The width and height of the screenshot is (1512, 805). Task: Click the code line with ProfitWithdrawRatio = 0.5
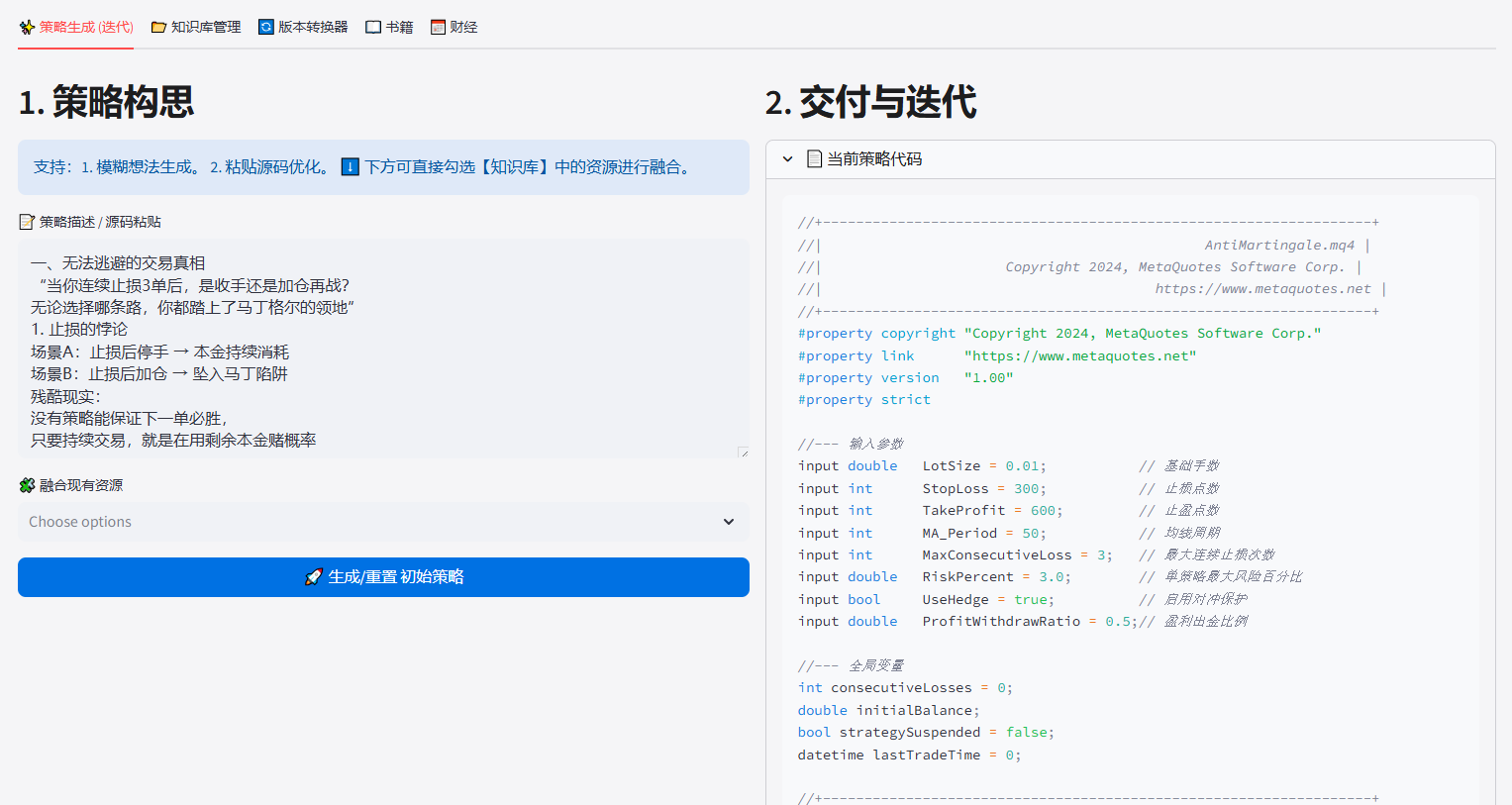click(1023, 622)
